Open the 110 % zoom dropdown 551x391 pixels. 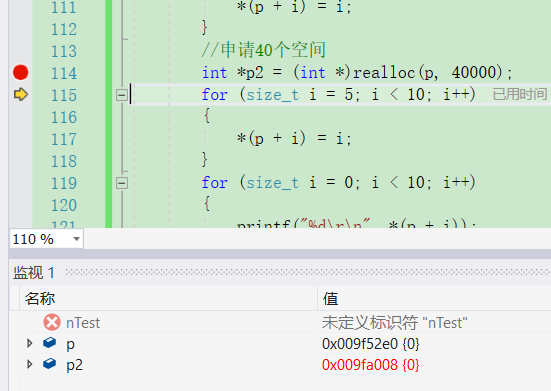pyautogui.click(x=76, y=239)
